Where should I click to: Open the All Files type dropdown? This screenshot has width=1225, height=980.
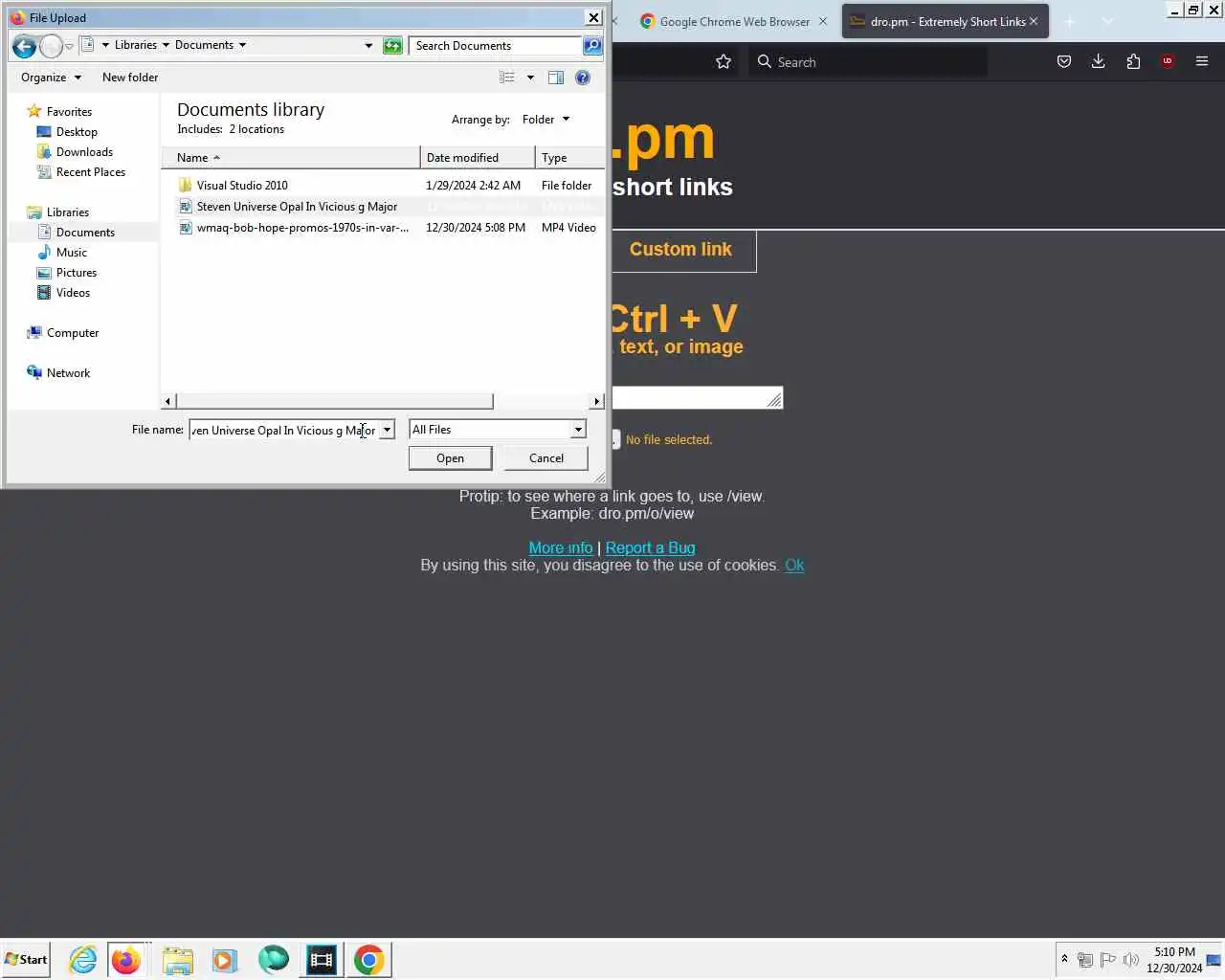tap(578, 431)
